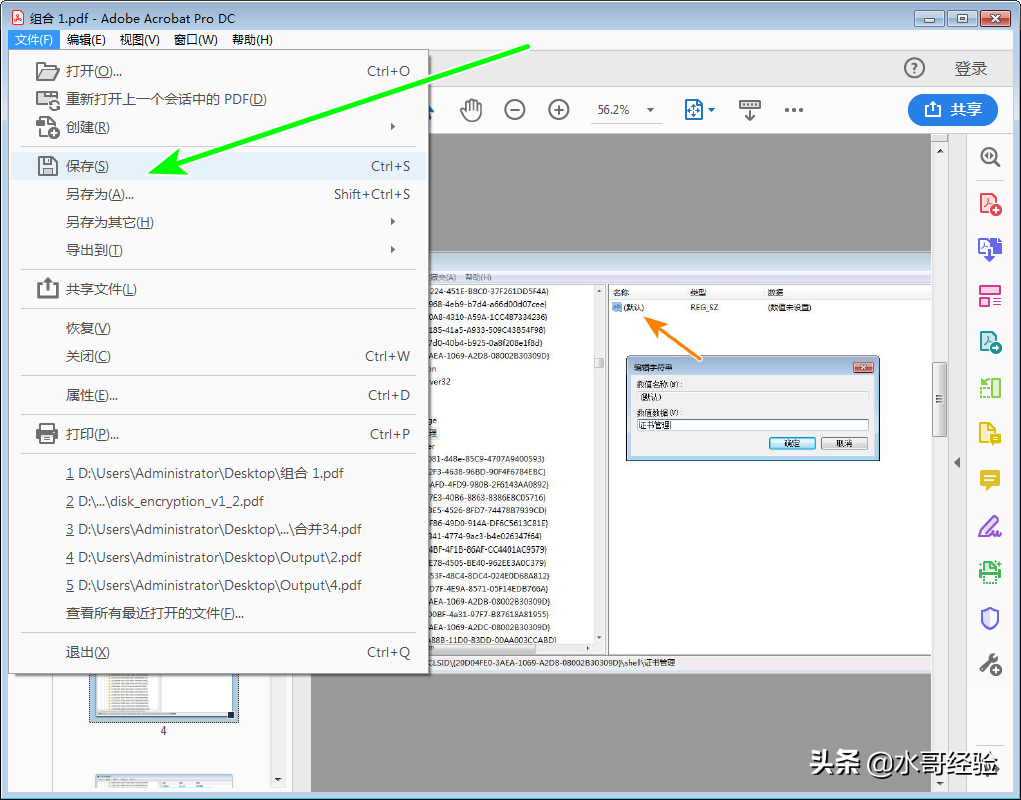Close the Acrobat Pro DC window
Viewport: 1021px width, 800px height.
996,19
